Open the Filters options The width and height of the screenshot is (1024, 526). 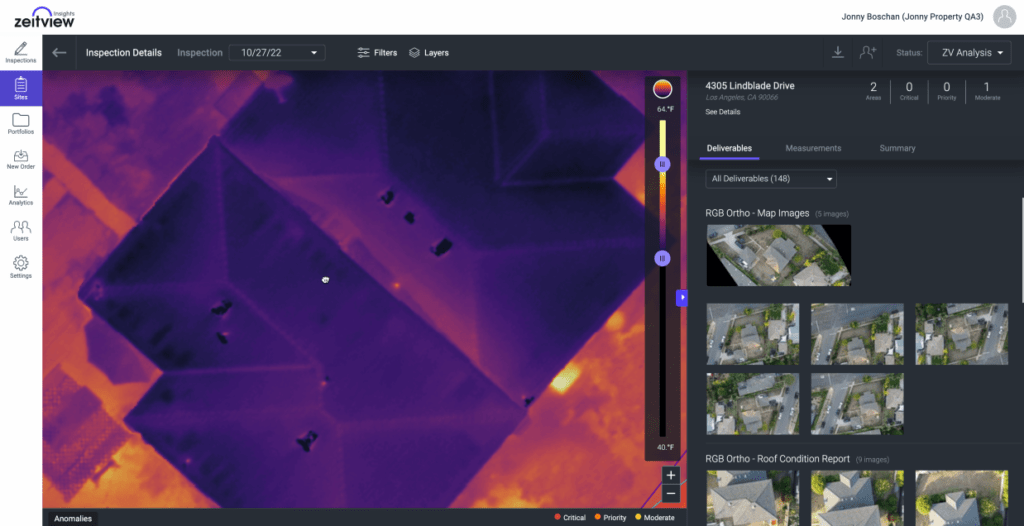tap(377, 53)
